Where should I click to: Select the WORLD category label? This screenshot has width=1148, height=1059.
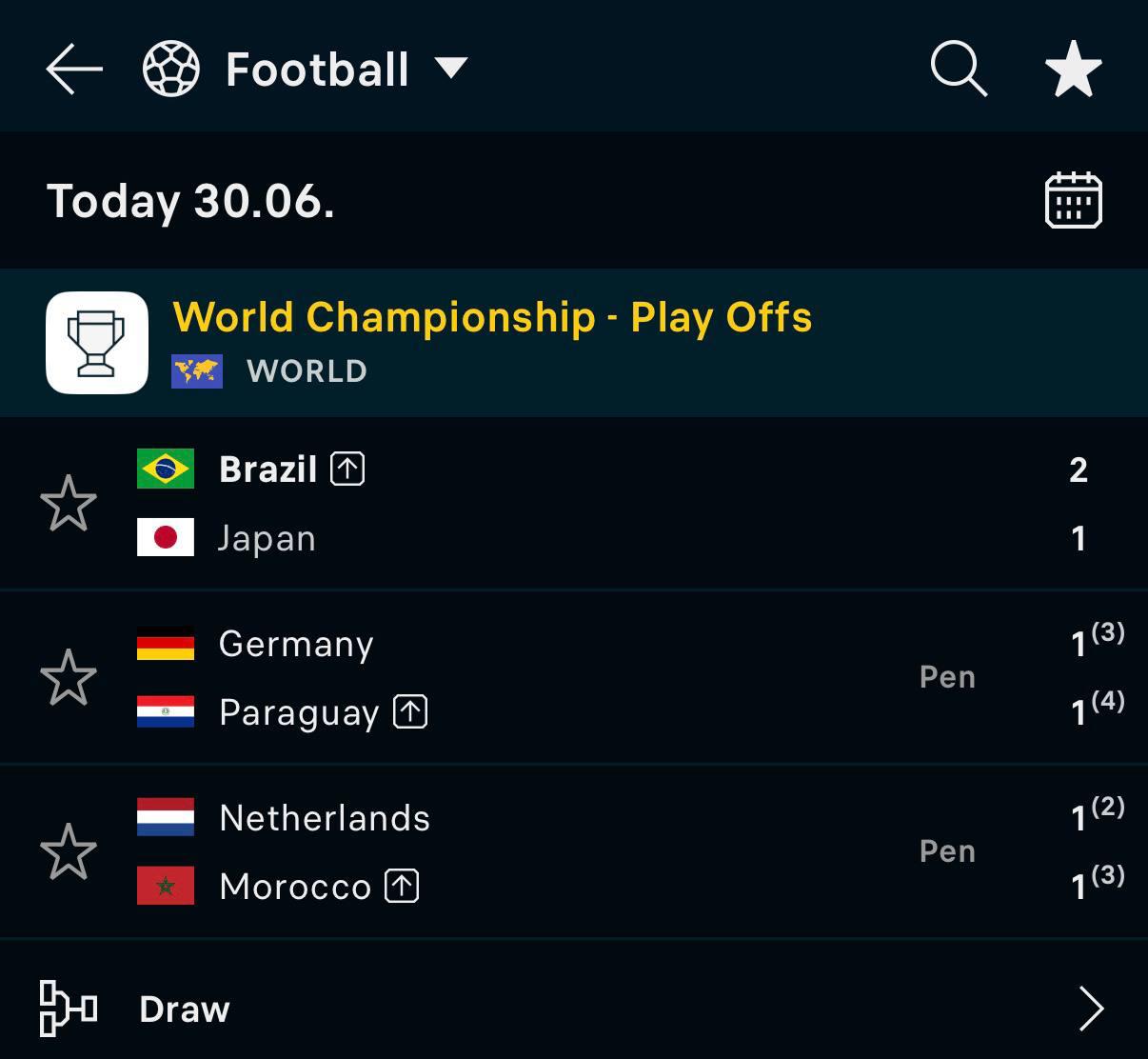307,371
